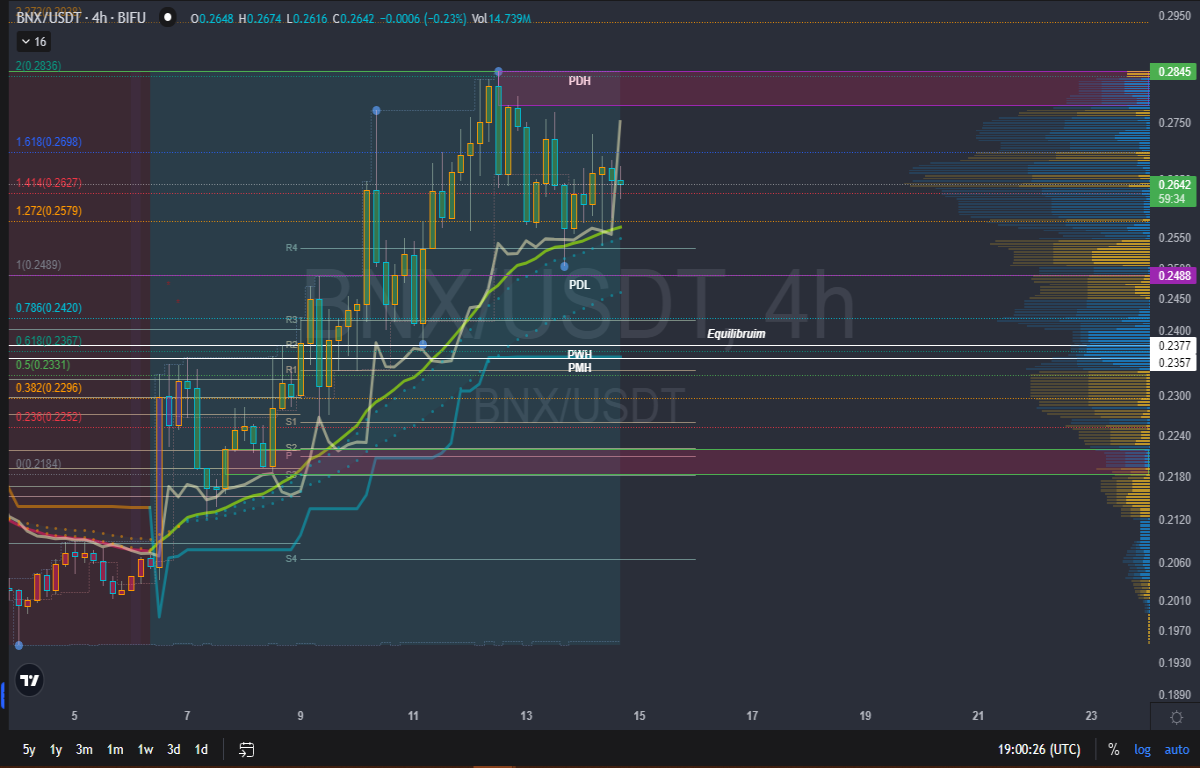The image size is (1200, 768).
Task: Click the green 0.2845 price label
Action: pos(1174,71)
